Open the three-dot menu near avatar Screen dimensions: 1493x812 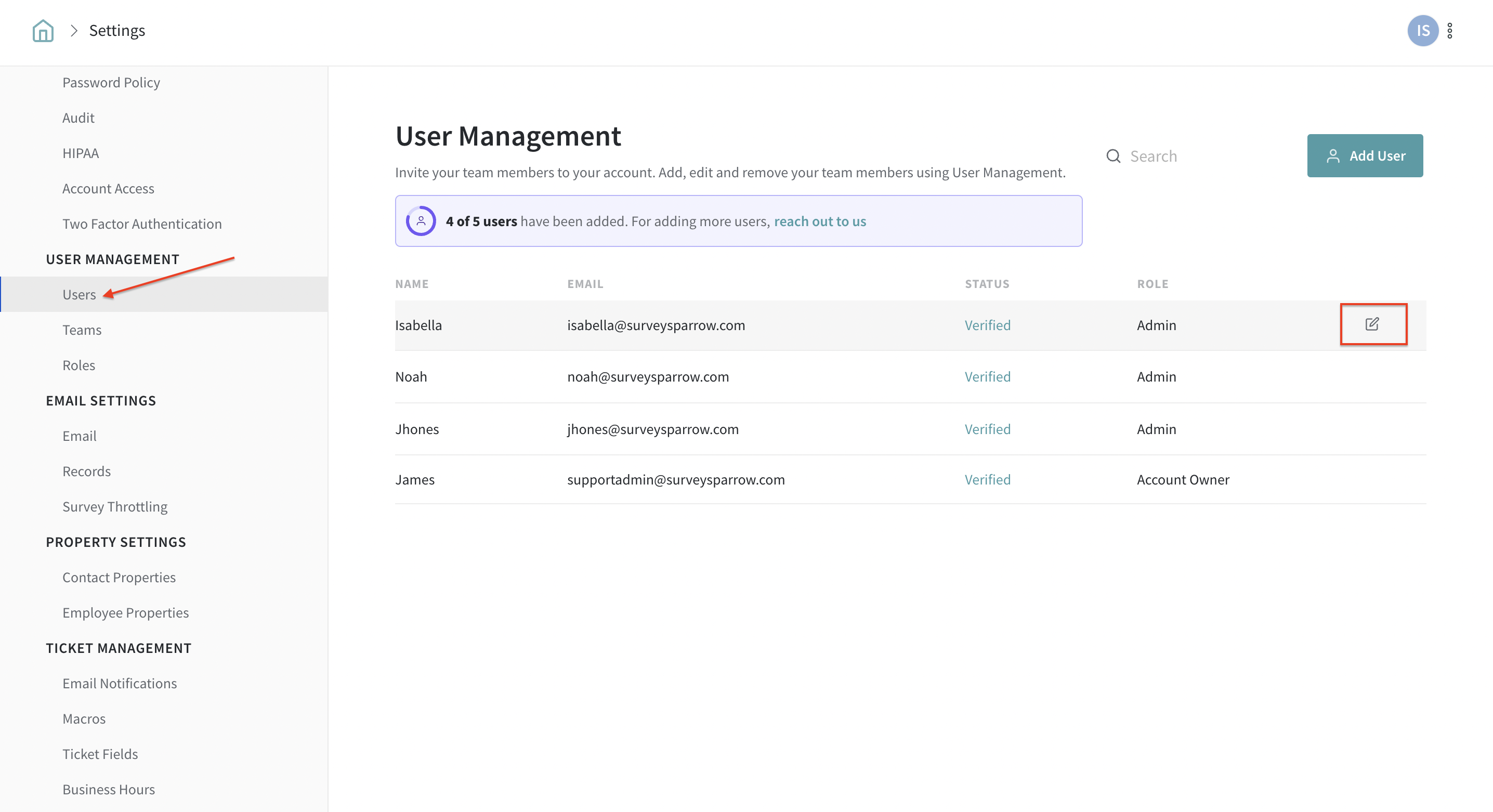coord(1449,31)
